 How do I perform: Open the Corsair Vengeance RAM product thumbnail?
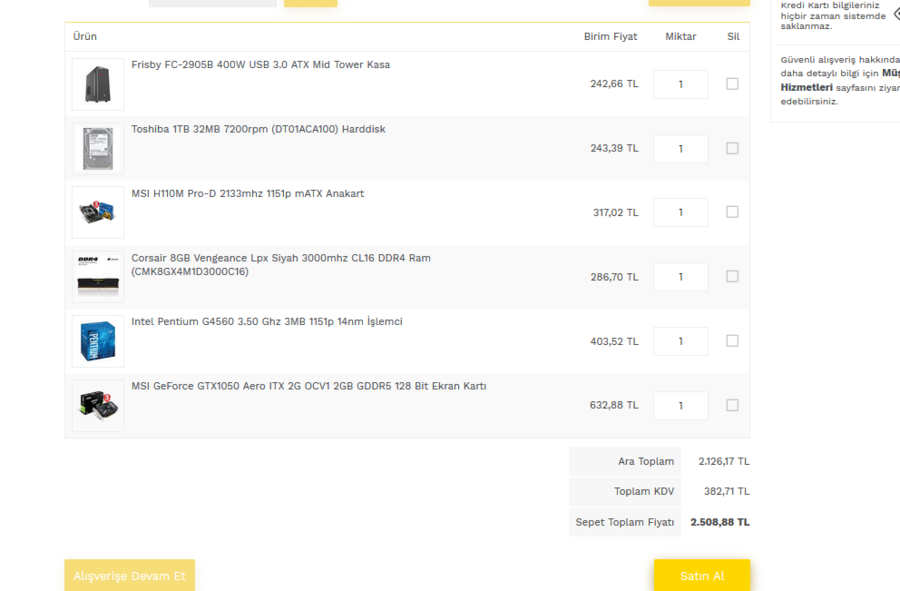pyautogui.click(x=98, y=277)
